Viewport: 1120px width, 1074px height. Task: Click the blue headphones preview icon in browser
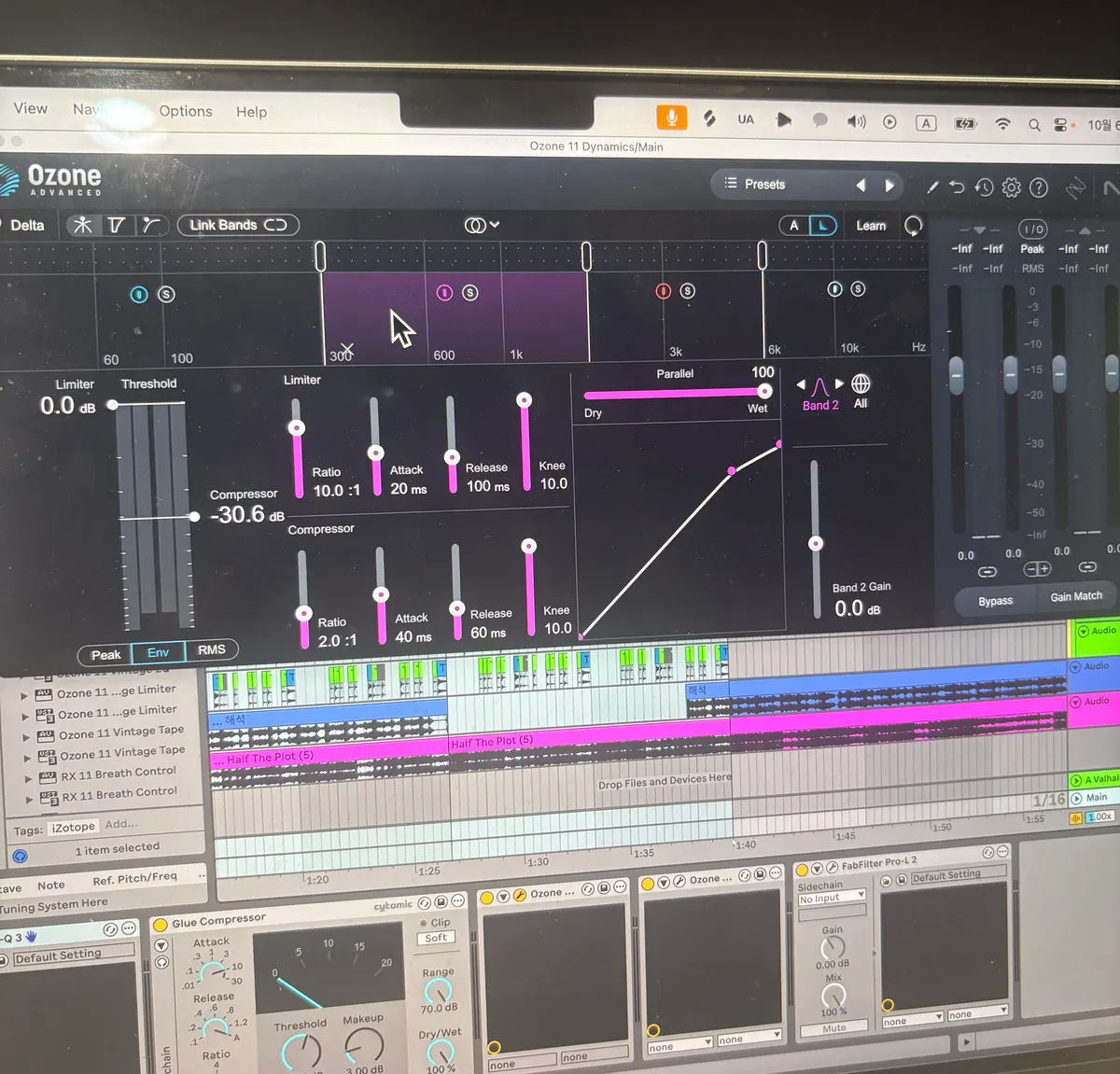(x=20, y=857)
